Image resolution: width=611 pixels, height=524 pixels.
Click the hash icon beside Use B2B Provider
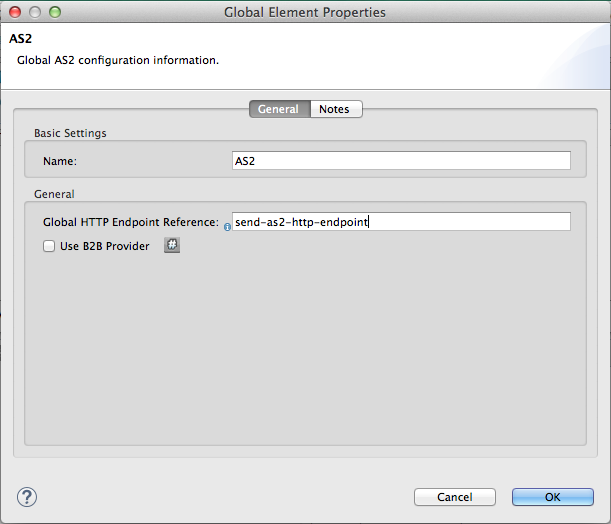click(x=172, y=245)
